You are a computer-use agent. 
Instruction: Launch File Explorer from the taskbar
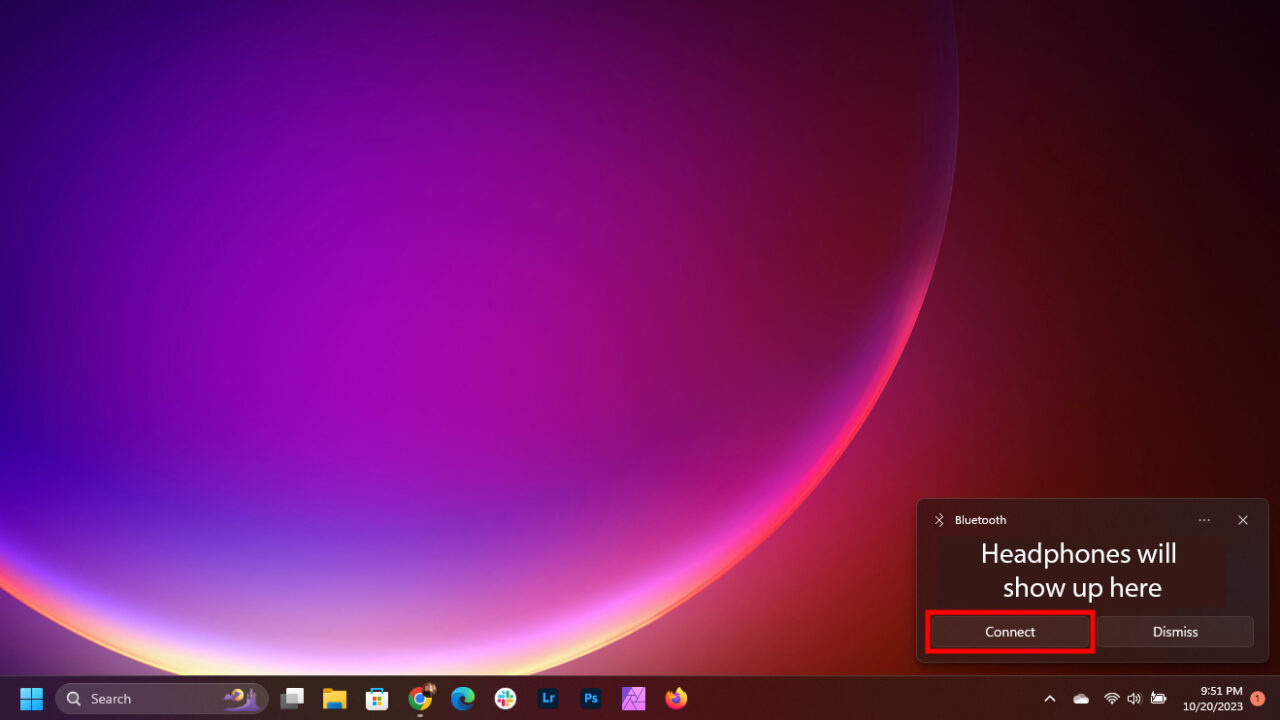tap(334, 698)
